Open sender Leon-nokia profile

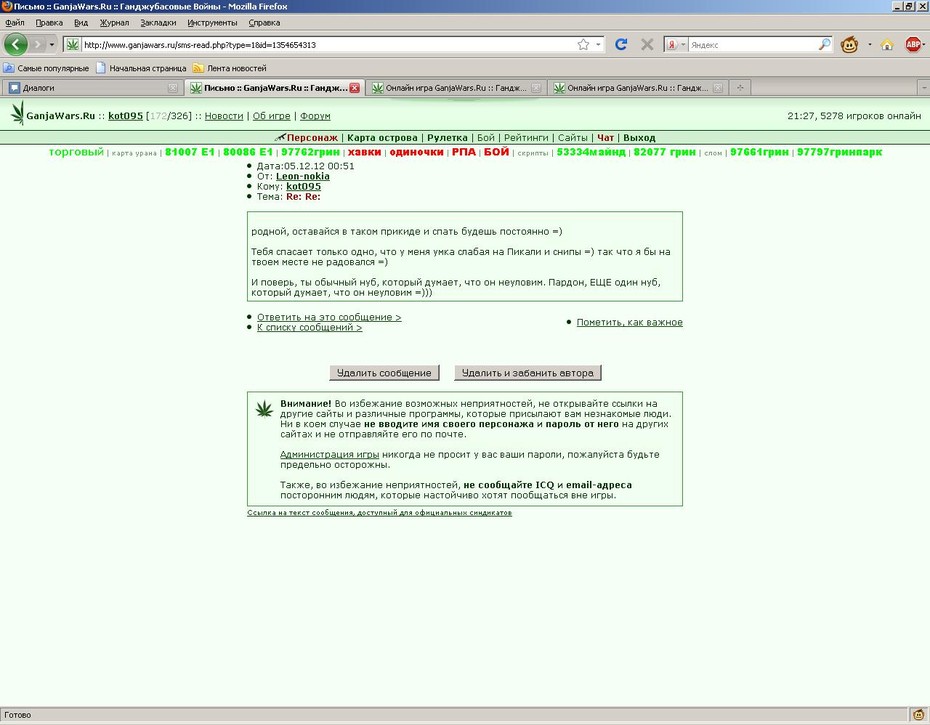[302, 176]
